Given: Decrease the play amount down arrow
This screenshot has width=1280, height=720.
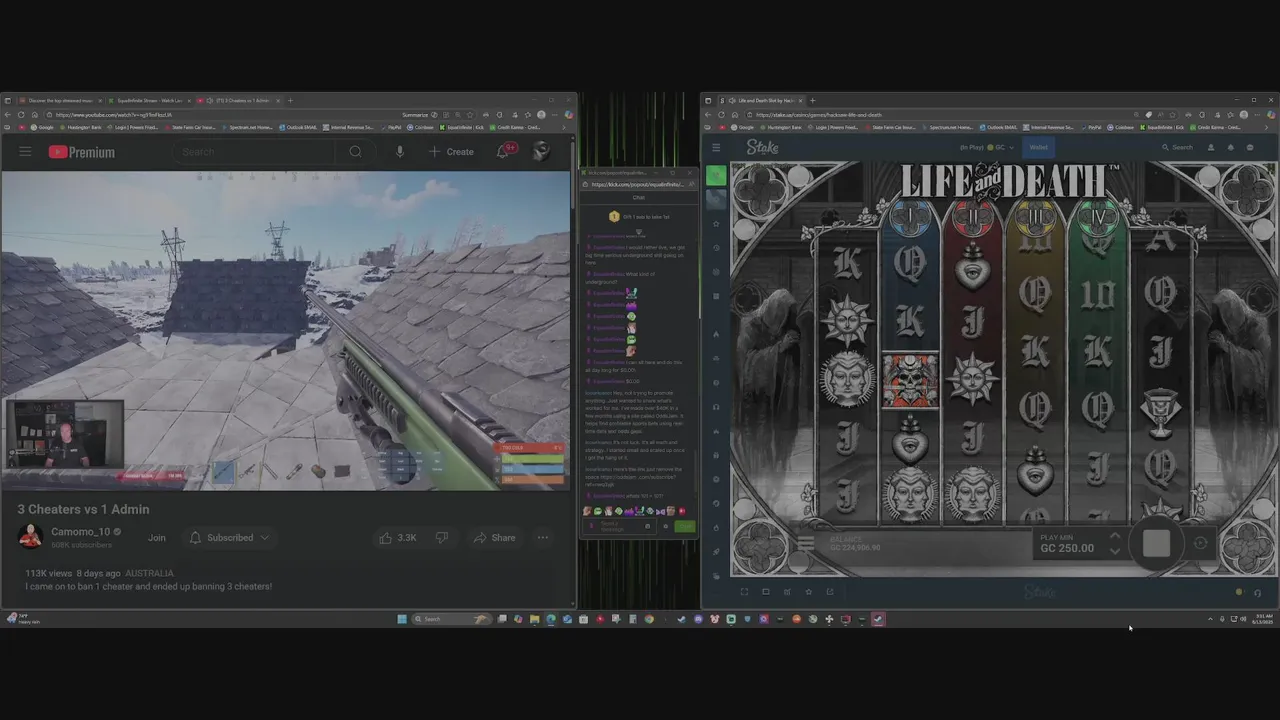Looking at the screenshot, I should [x=1115, y=551].
